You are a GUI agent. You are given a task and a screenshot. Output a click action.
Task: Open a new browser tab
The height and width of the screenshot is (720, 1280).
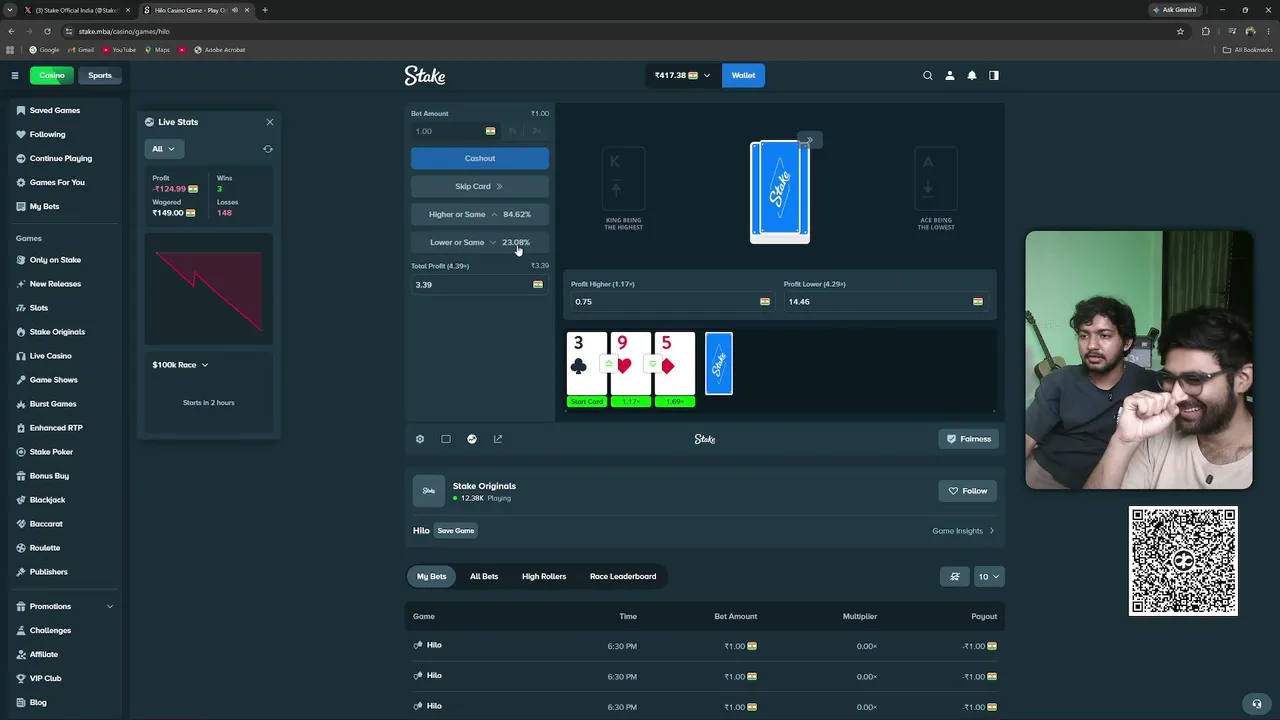tap(265, 10)
